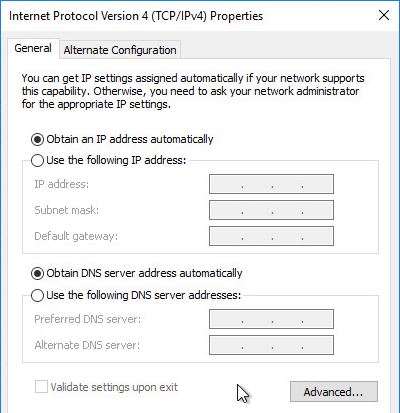This screenshot has width=400, height=413.
Task: Tick Validate settings upon exit checkbox
Action: [x=41, y=387]
